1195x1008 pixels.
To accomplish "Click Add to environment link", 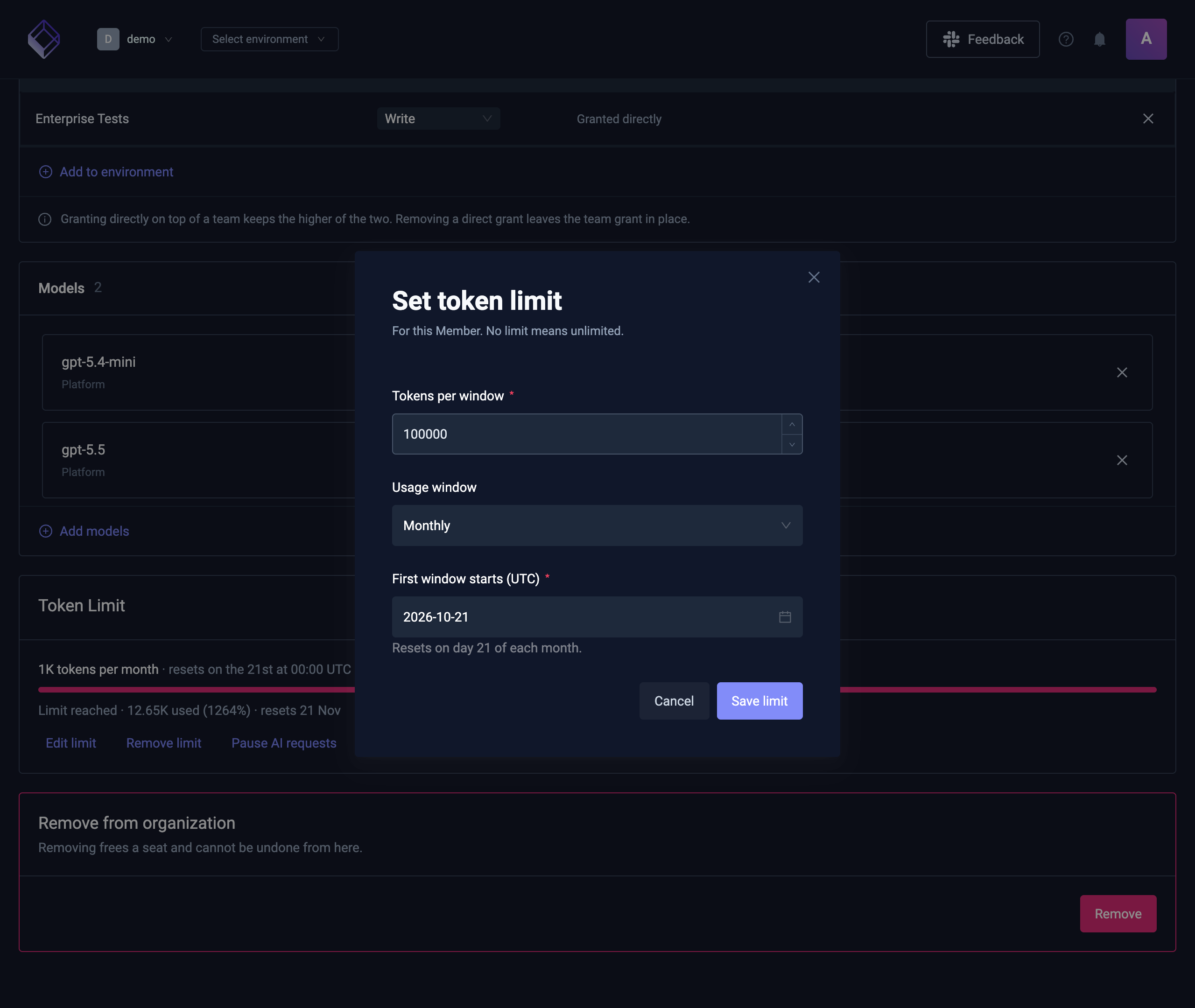I will [x=106, y=172].
